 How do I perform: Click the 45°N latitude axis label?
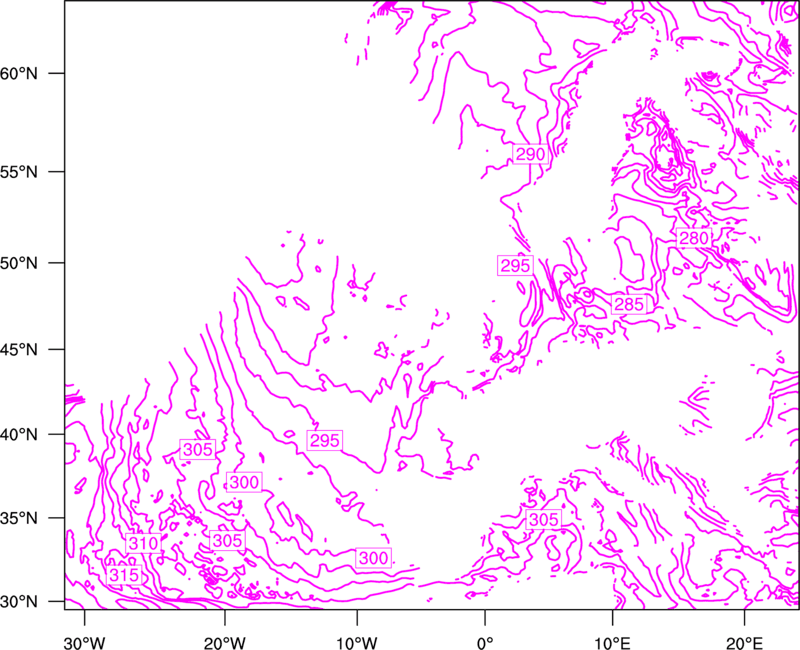tap(19, 350)
